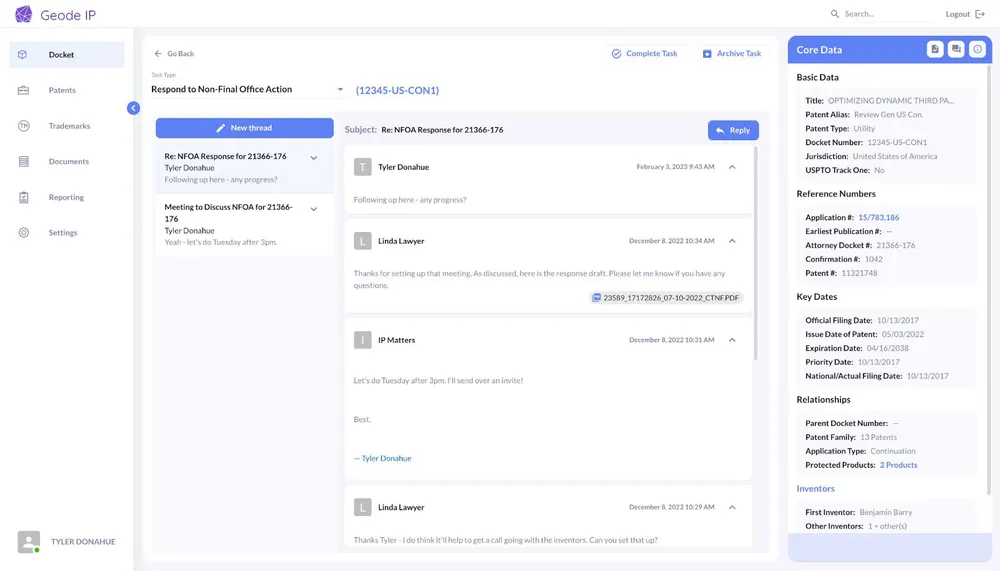Open the document icon in Core Data header
This screenshot has width=1000, height=571.
[x=935, y=49]
